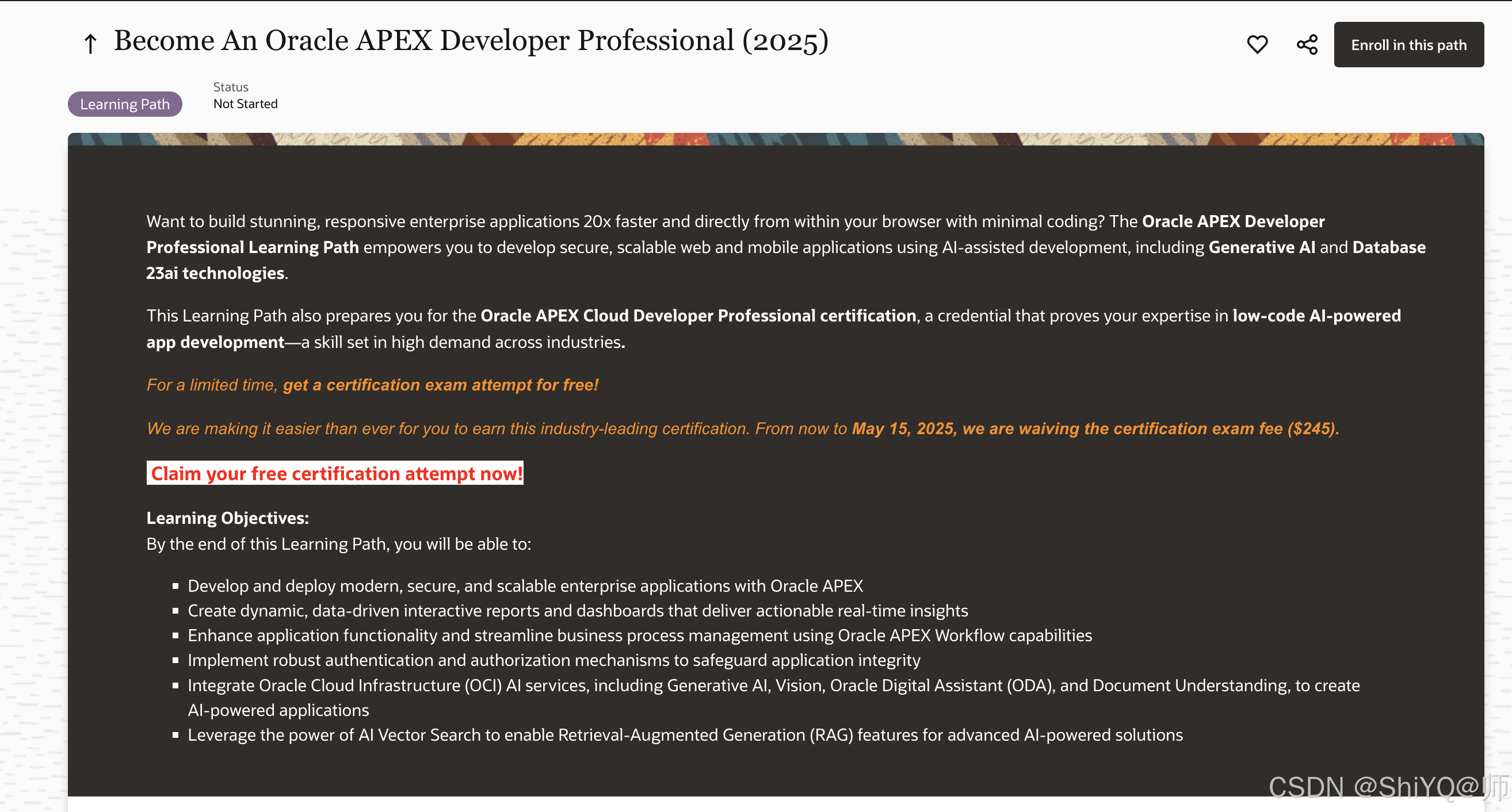This screenshot has width=1512, height=812.
Task: Open the Claim your free certification link
Action: (x=335, y=473)
